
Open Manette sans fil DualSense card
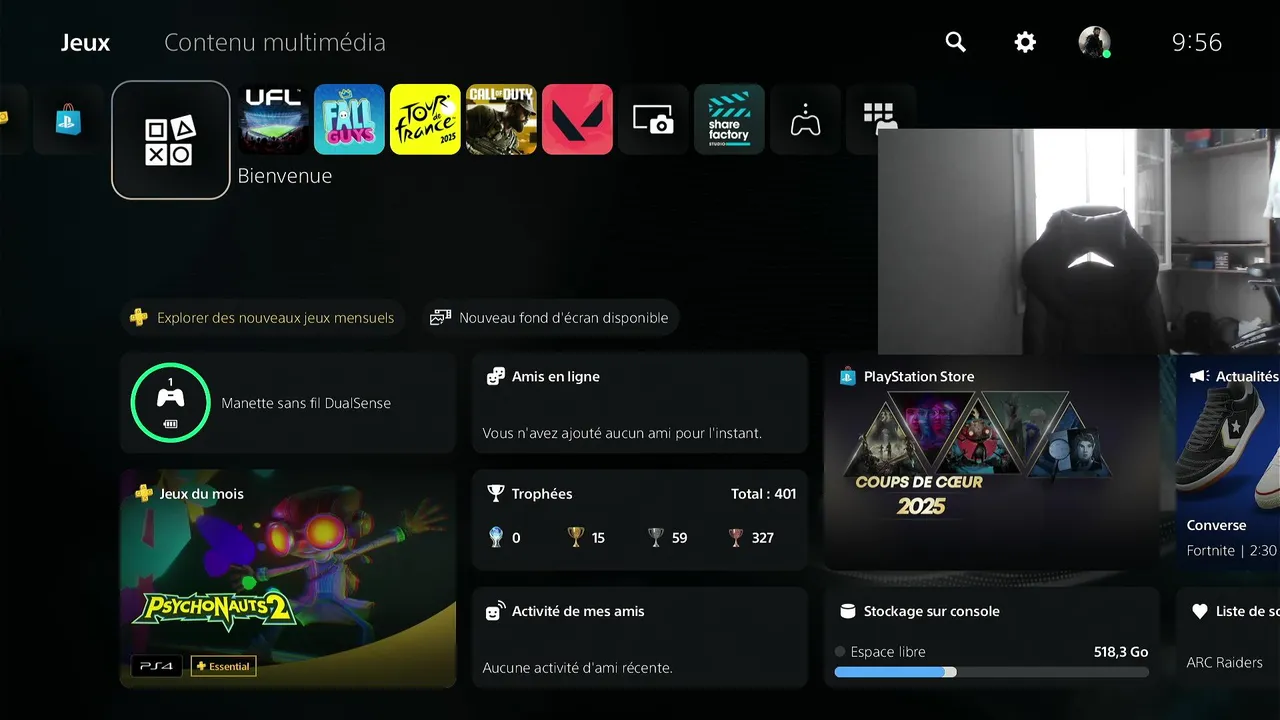pos(288,403)
